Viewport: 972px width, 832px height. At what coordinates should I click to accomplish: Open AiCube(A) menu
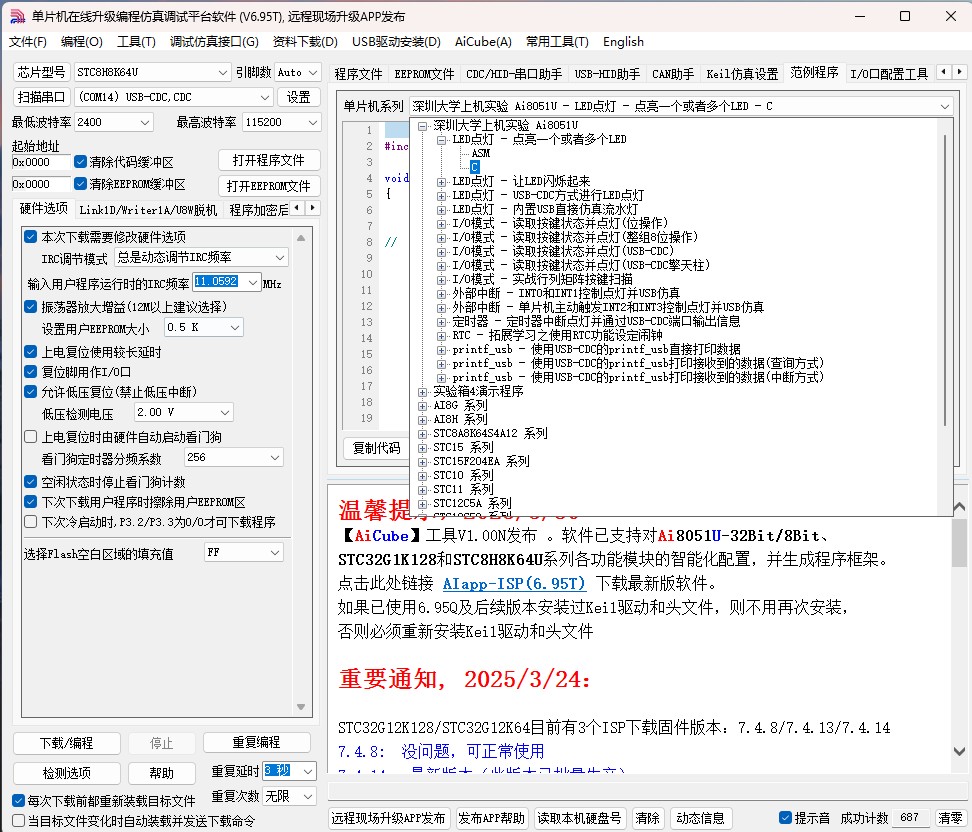click(483, 42)
